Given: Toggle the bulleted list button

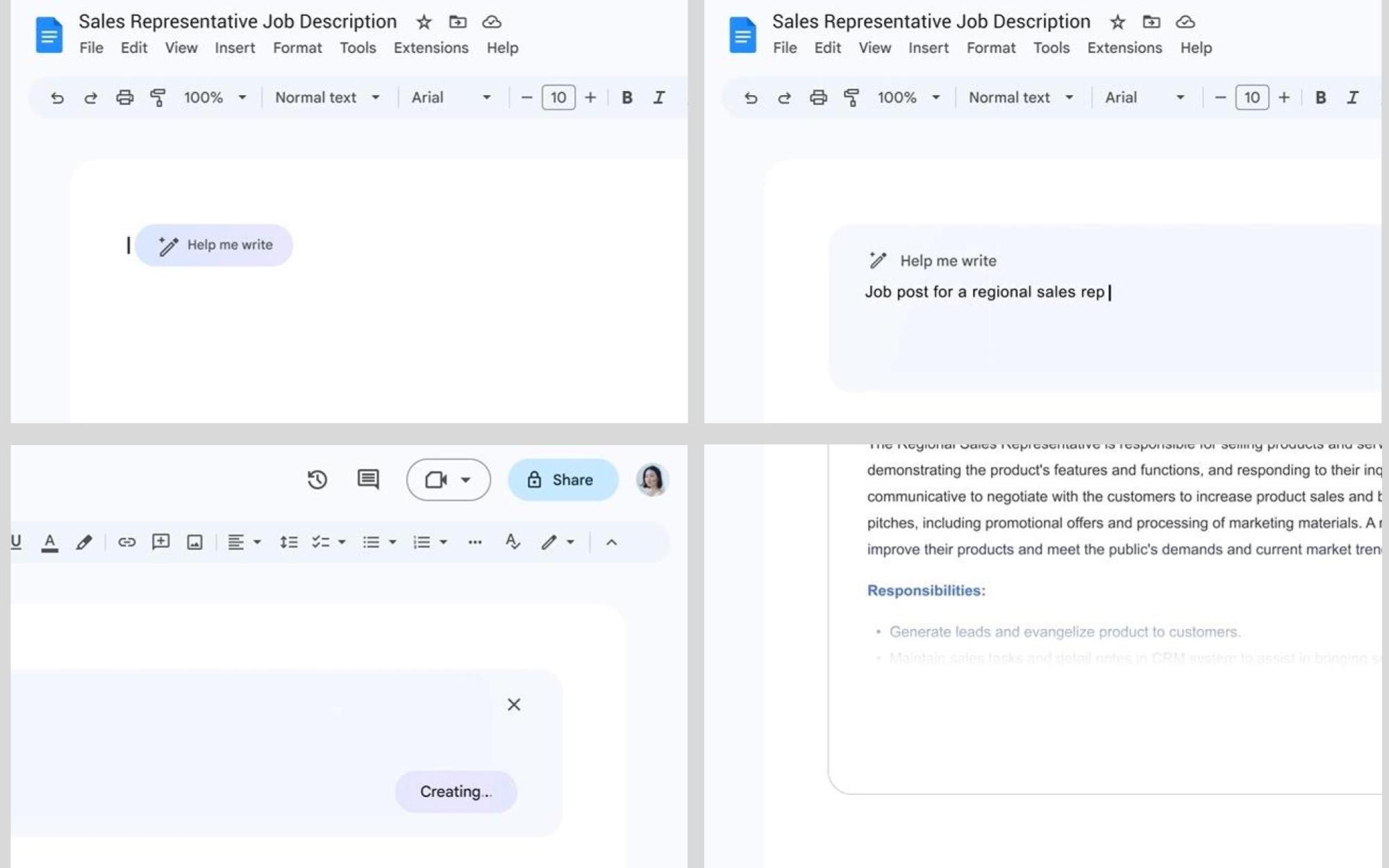Looking at the screenshot, I should tap(371, 542).
